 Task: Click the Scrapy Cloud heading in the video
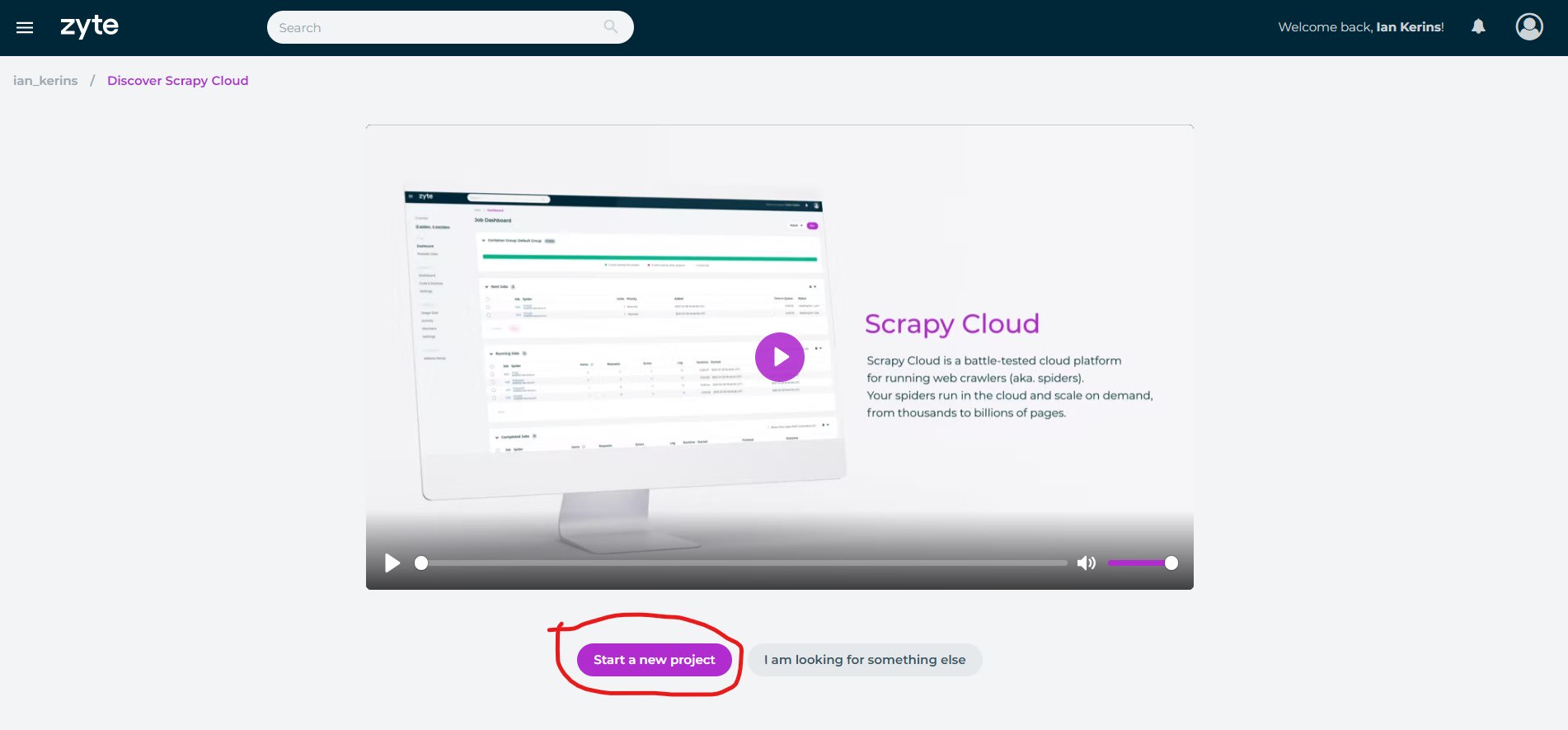click(x=951, y=323)
